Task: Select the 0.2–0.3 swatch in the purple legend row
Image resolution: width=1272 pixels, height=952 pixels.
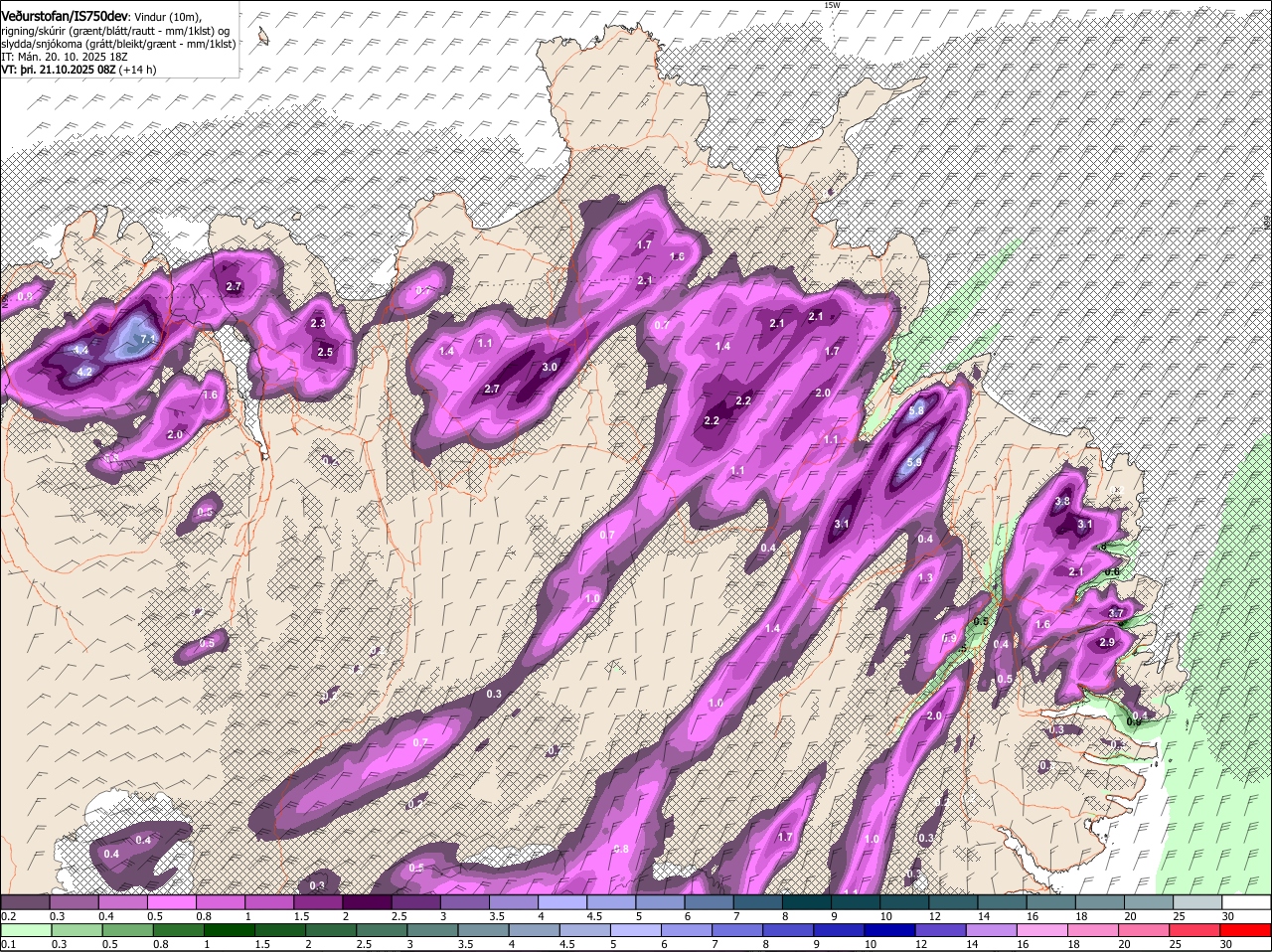Action: (25, 902)
